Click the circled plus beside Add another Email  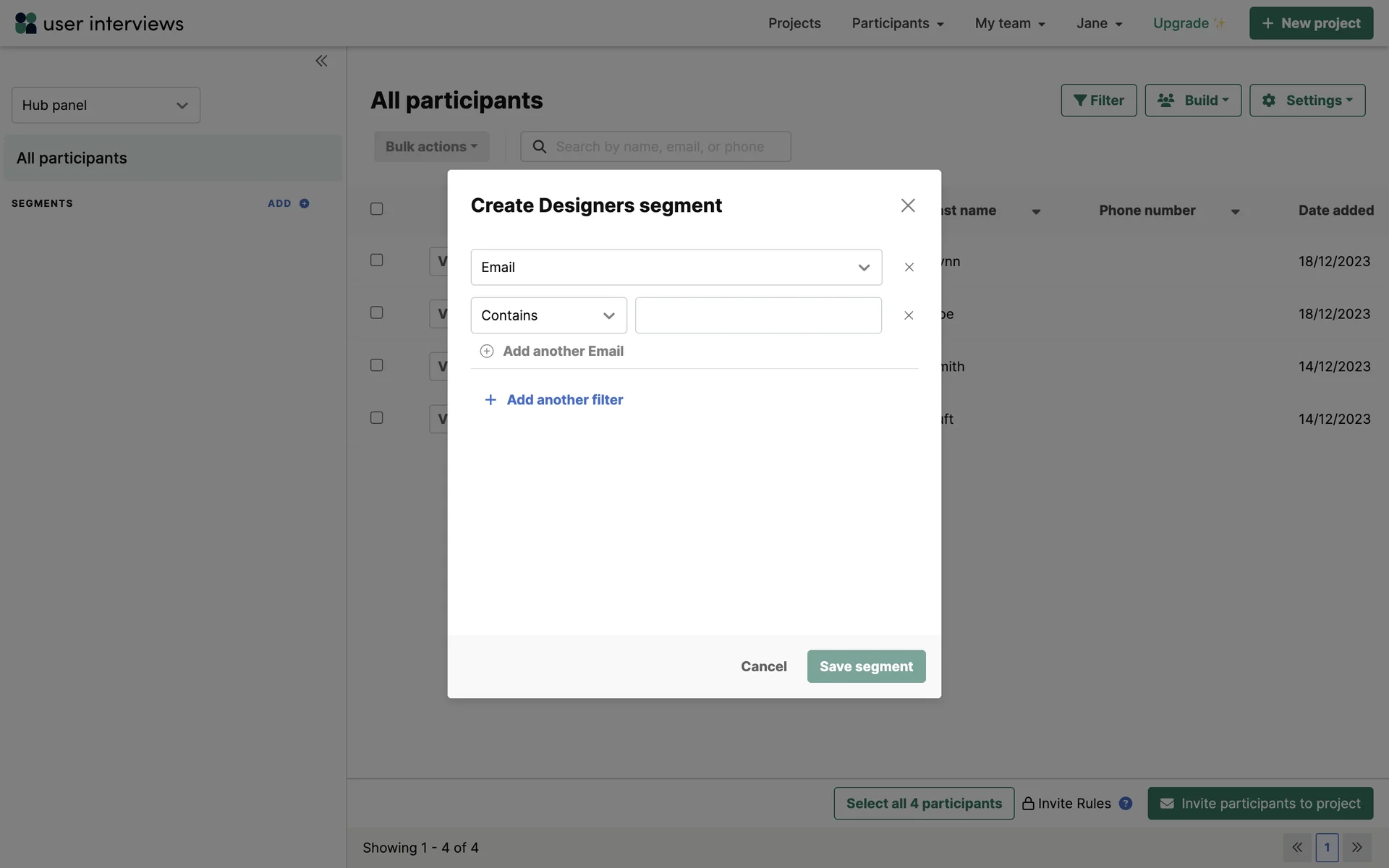click(487, 352)
